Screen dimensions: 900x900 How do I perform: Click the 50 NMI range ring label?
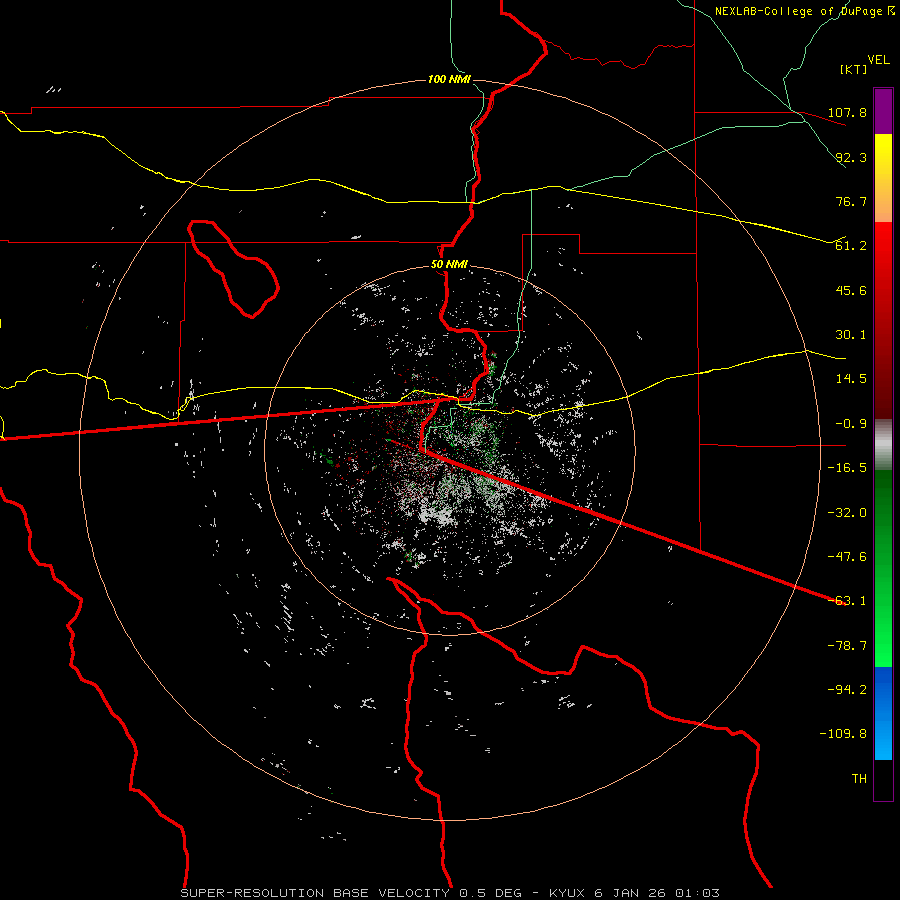coord(449,264)
